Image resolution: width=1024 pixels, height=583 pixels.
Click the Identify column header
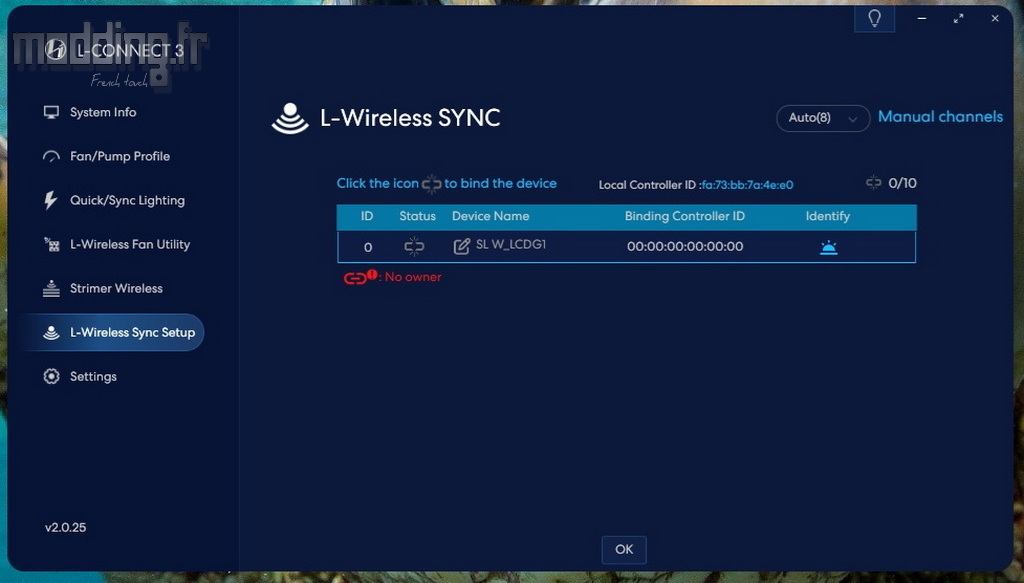pyautogui.click(x=827, y=216)
